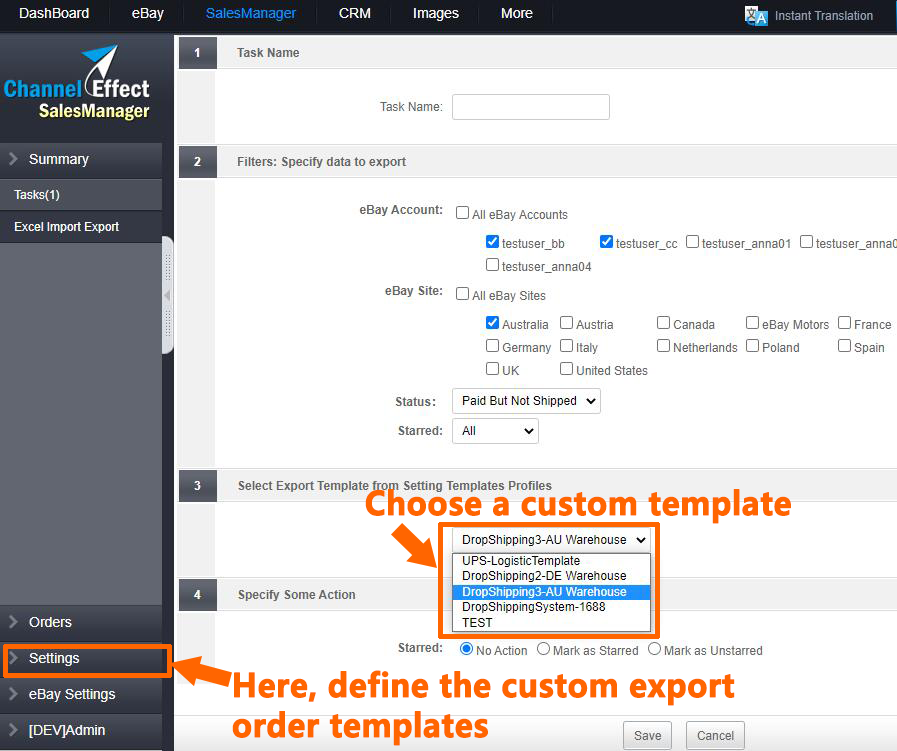This screenshot has height=751, width=897.
Task: Open the DashBoard top menu
Action: 54,13
